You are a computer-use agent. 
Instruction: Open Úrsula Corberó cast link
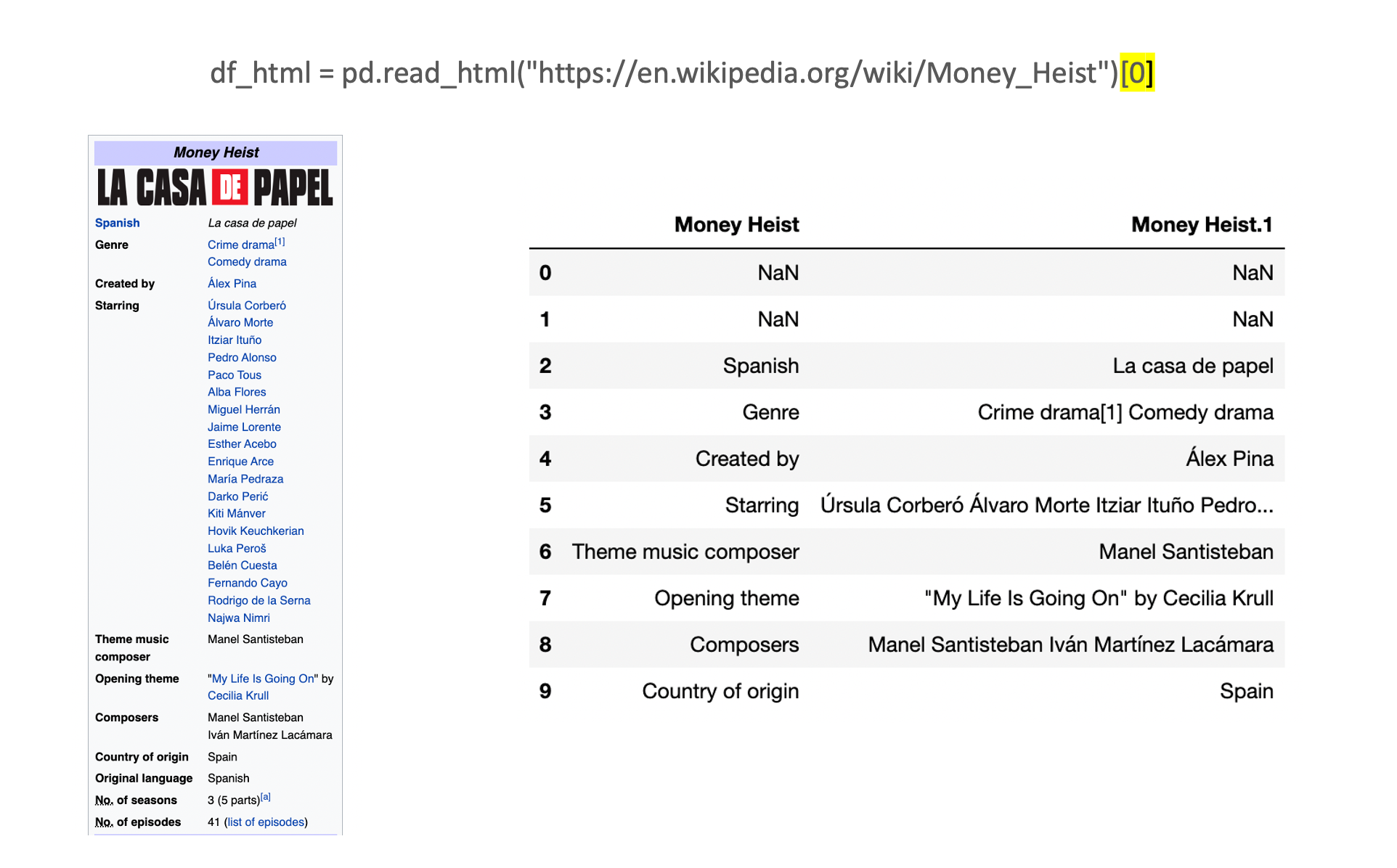coord(247,306)
